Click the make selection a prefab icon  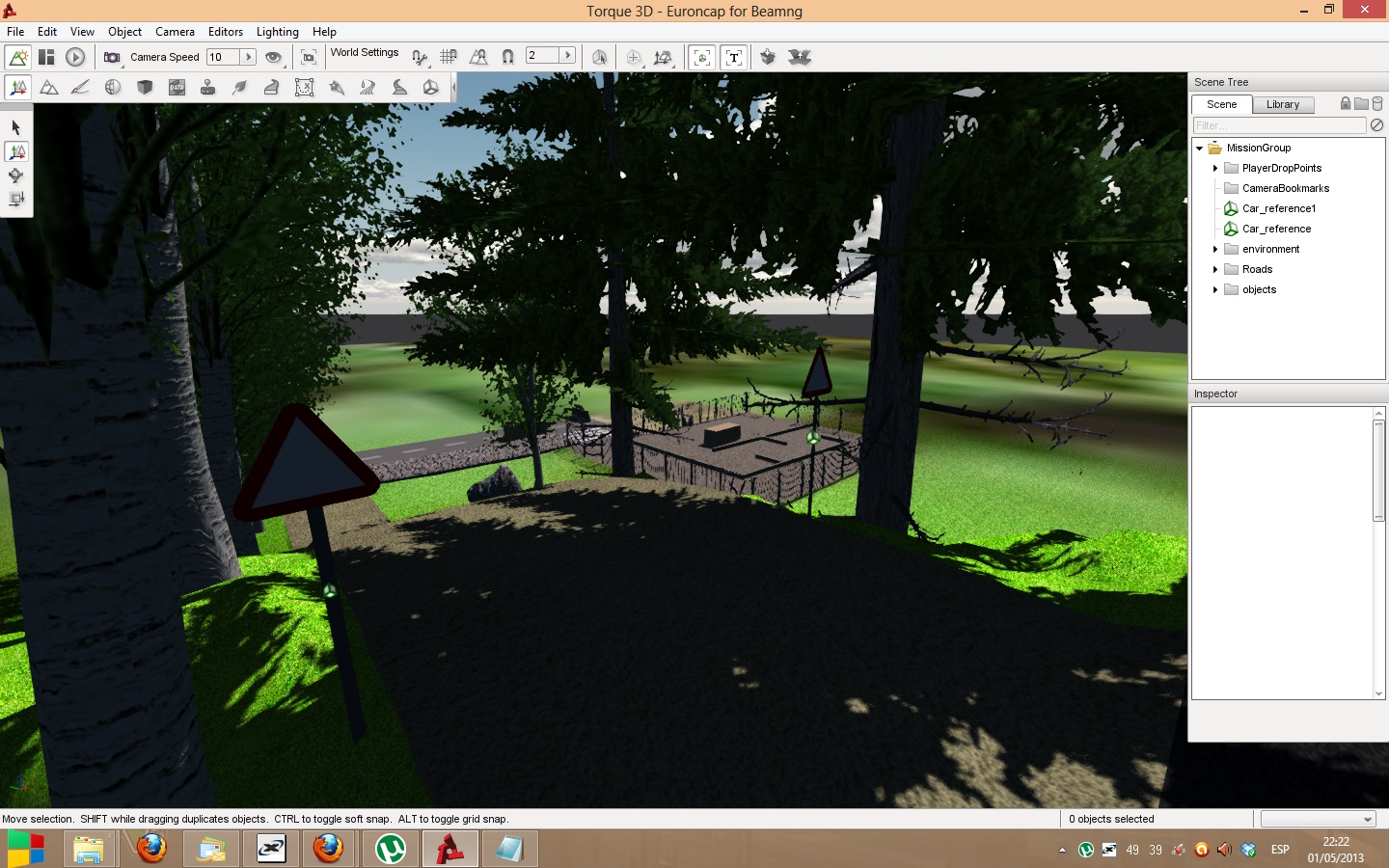[x=768, y=57]
